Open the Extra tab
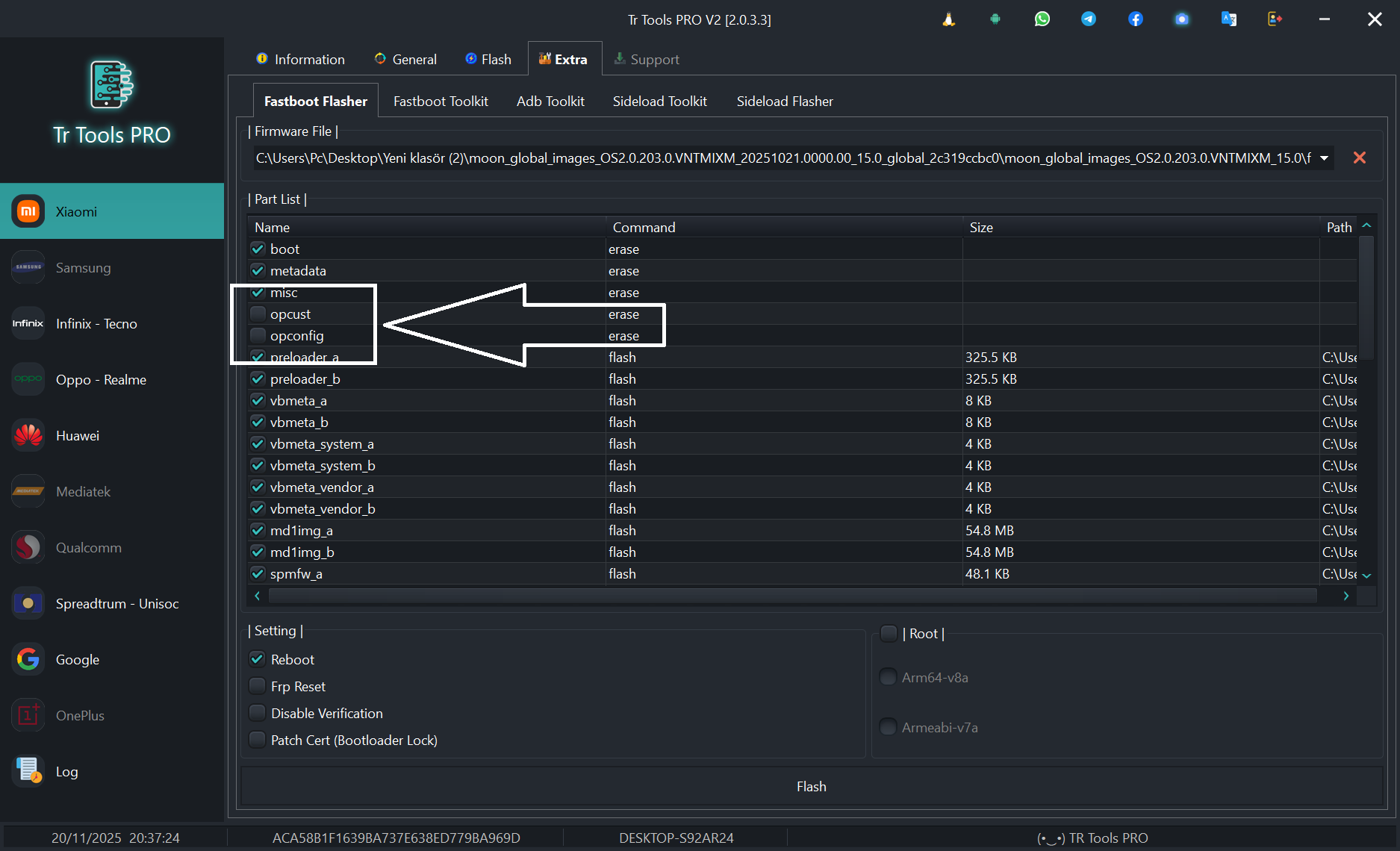 564,59
